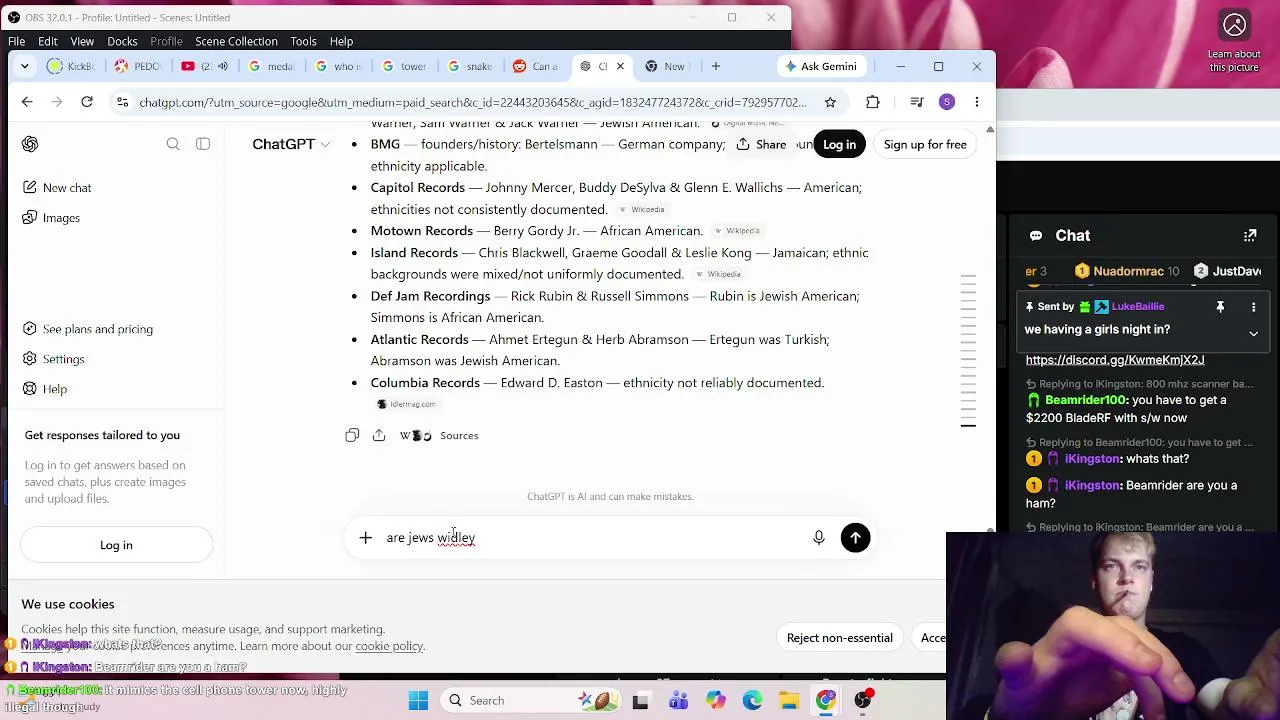Open OBS File menu

point(17,41)
